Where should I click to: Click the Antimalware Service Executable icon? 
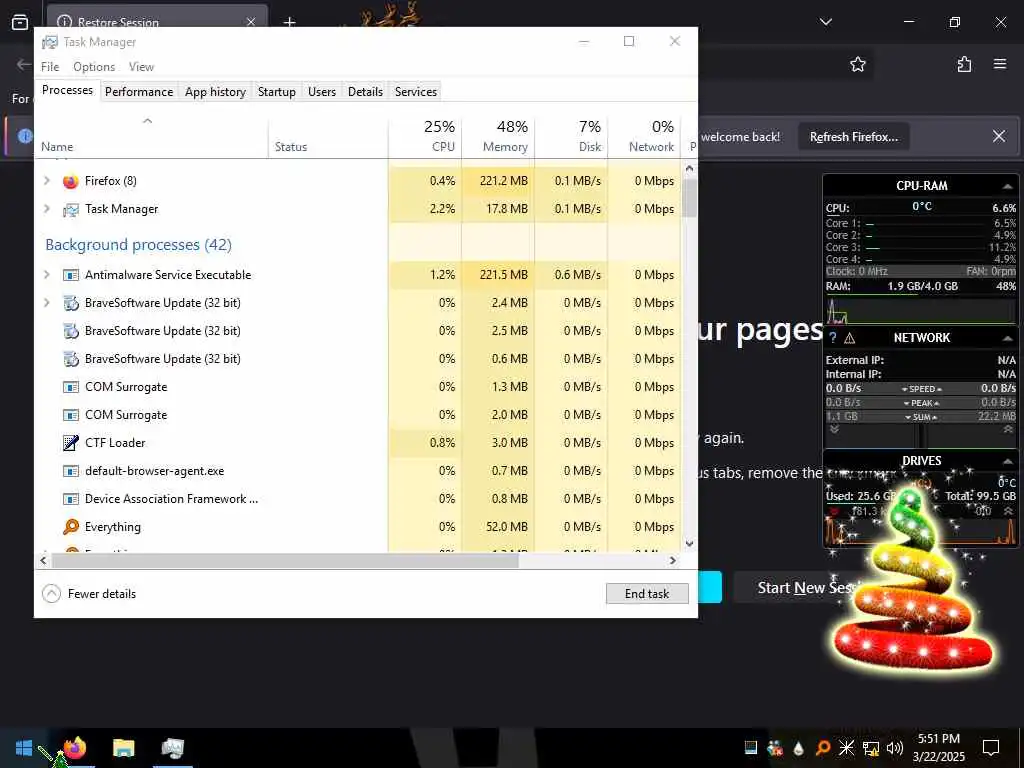(71, 275)
